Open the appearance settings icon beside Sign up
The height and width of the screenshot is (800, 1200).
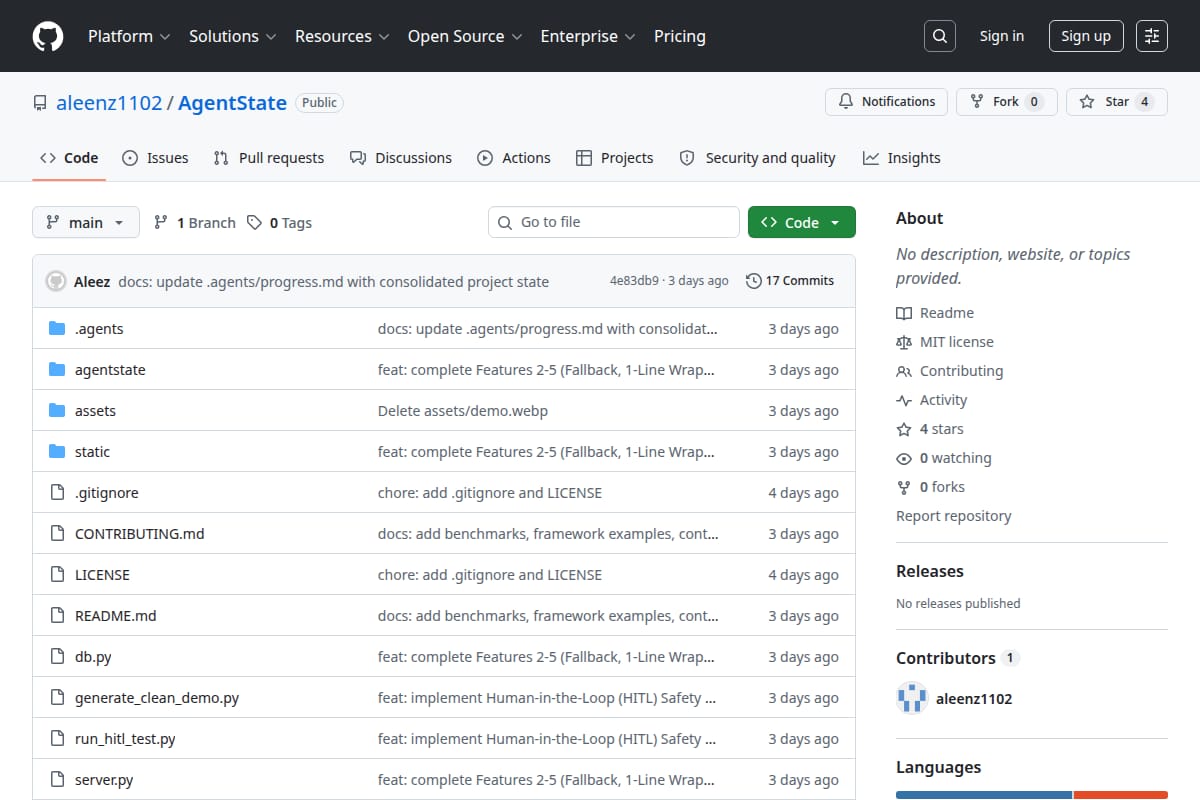1152,36
